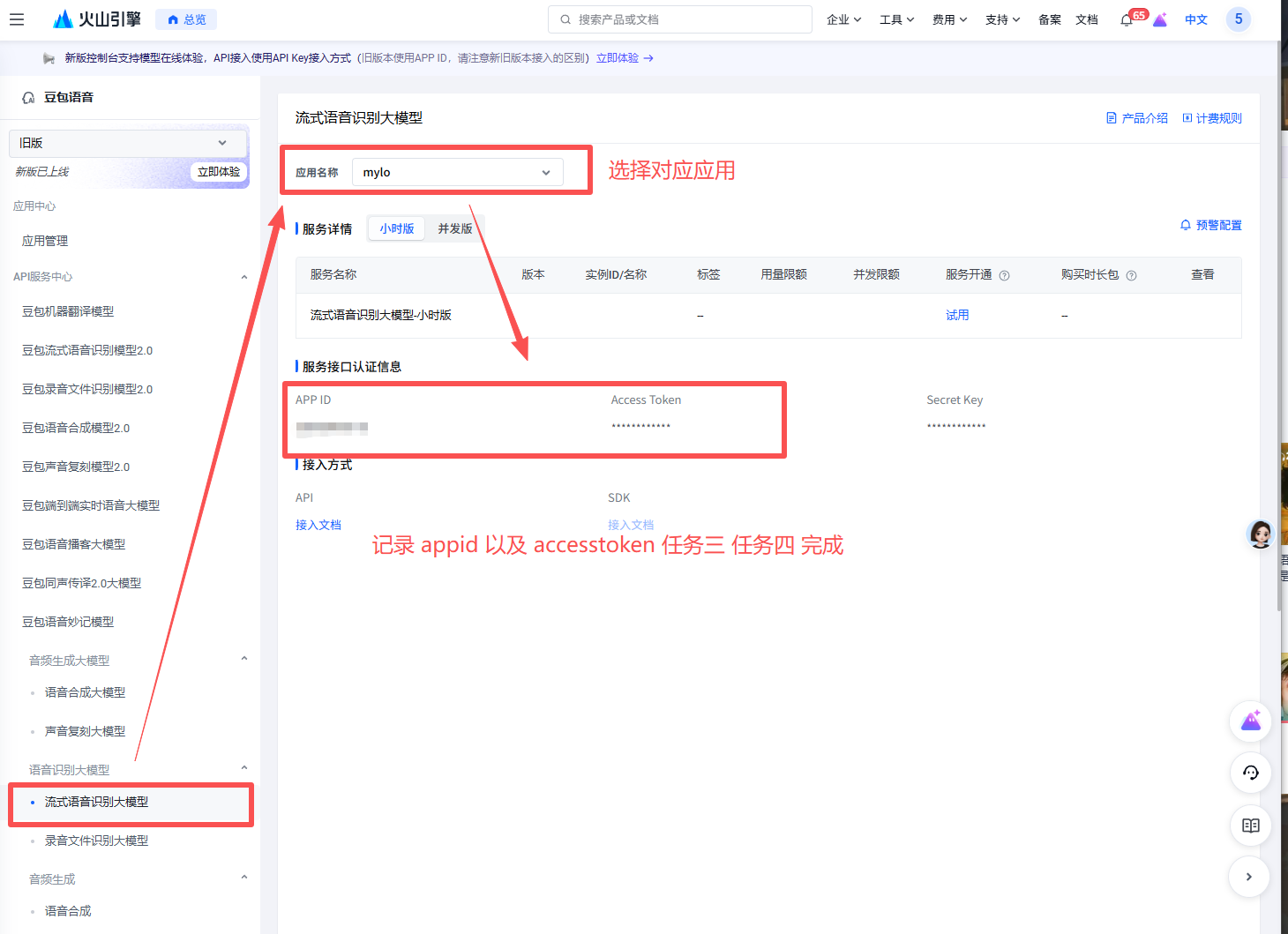1288x934 pixels.
Task: Open 豆包流式语音识别模型2.0
Action: click(87, 350)
